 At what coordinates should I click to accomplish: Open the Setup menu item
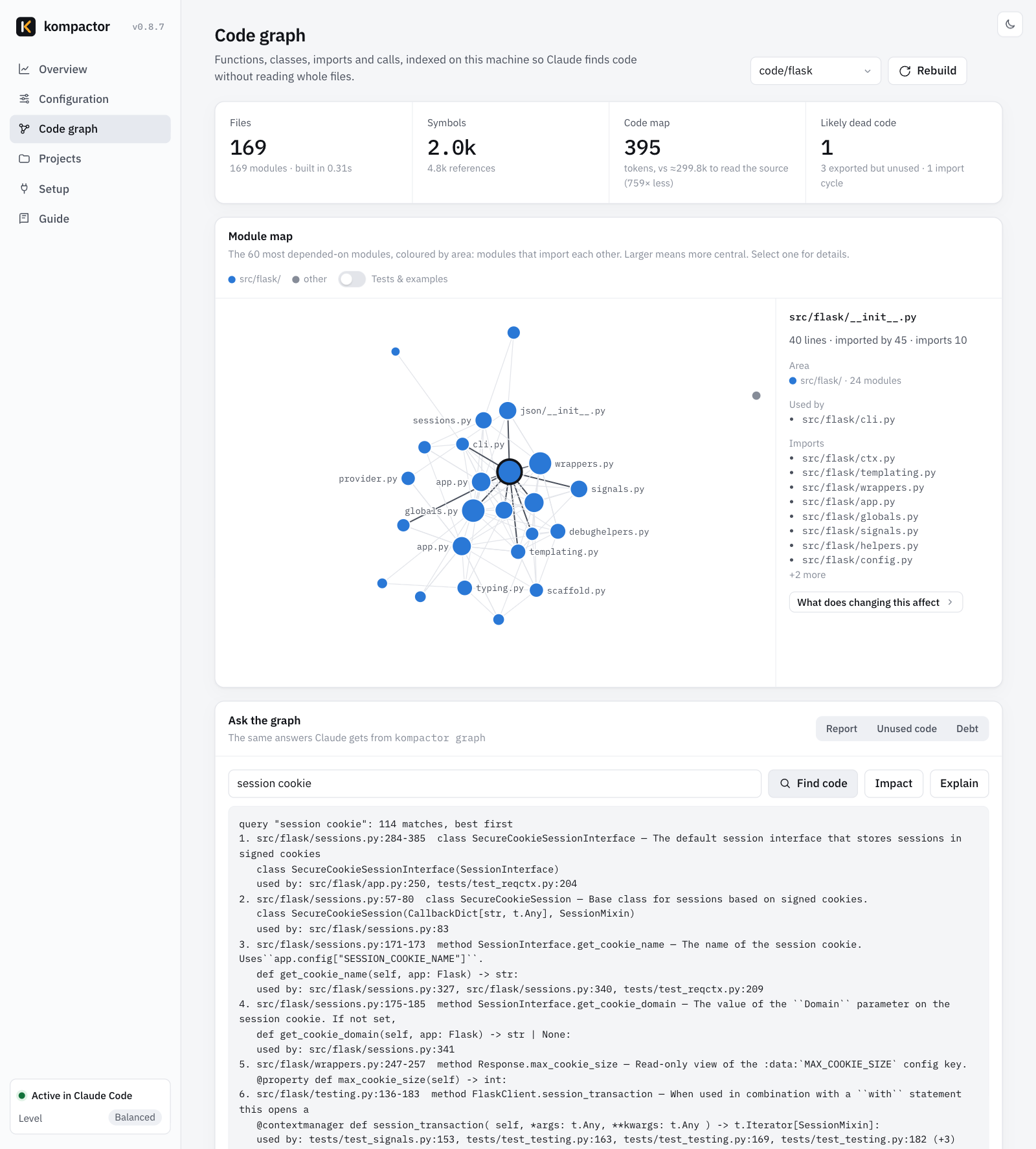tap(90, 189)
